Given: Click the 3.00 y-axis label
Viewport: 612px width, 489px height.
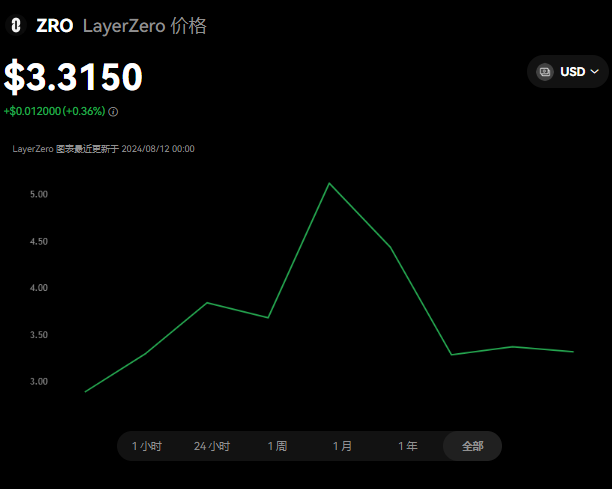Looking at the screenshot, I should tap(39, 382).
